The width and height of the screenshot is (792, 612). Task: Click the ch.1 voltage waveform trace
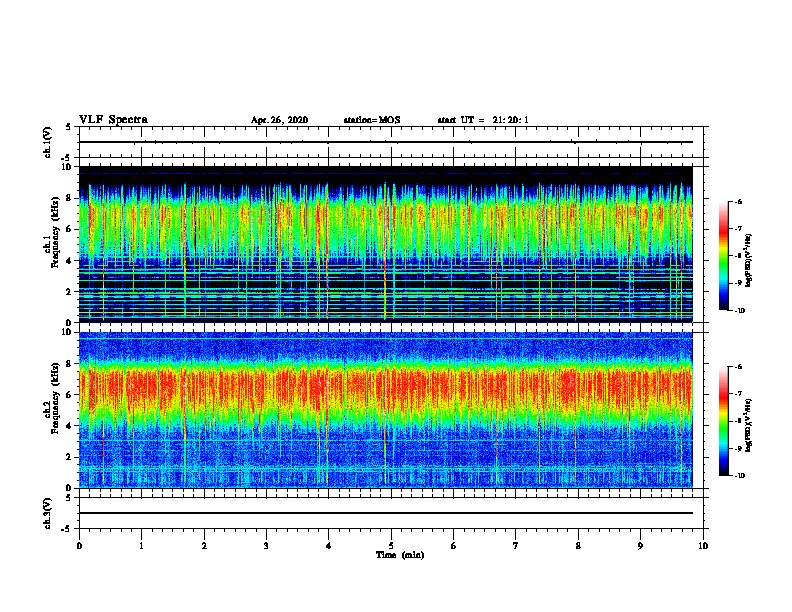click(385, 142)
